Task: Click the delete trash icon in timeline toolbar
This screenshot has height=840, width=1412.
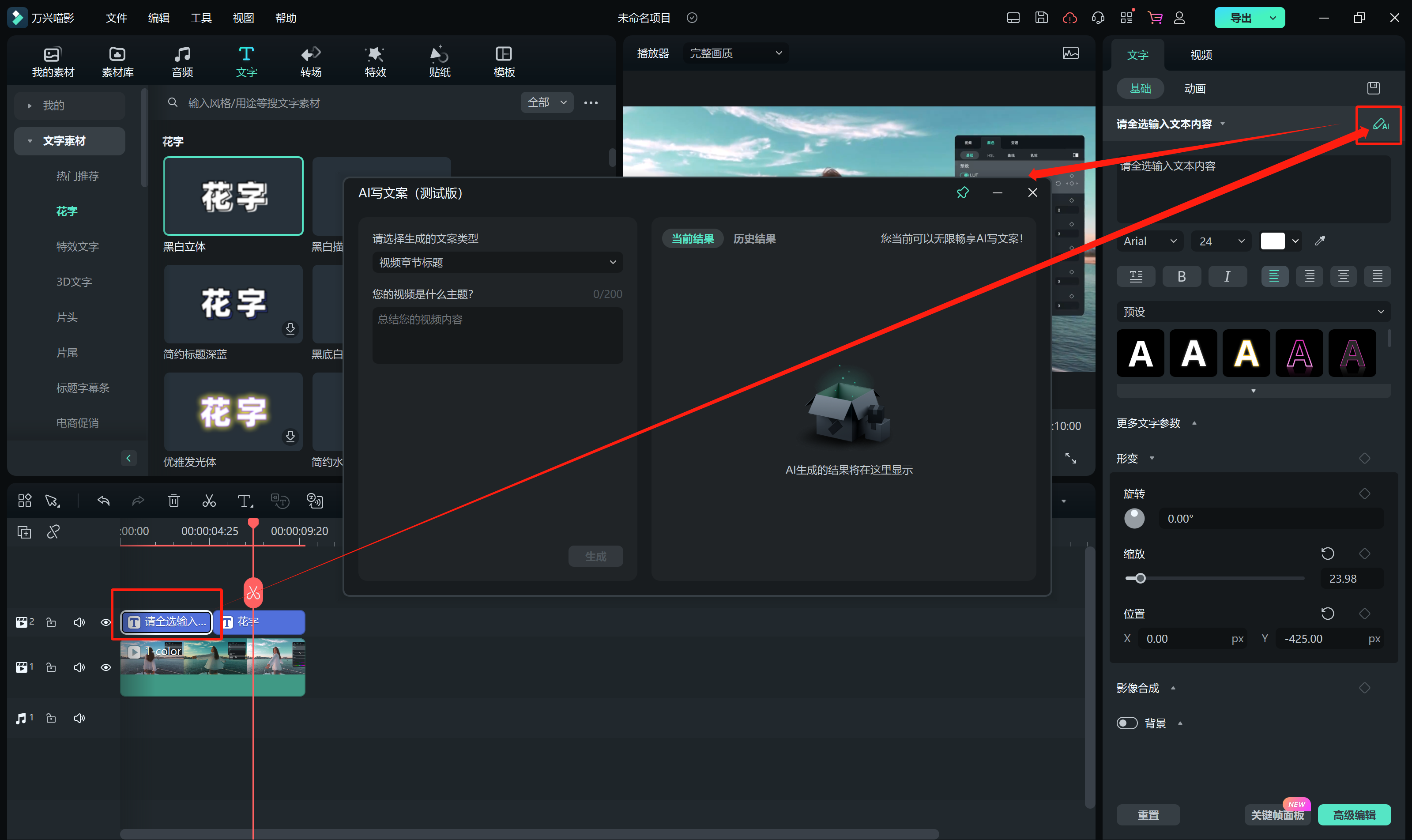Action: click(174, 501)
